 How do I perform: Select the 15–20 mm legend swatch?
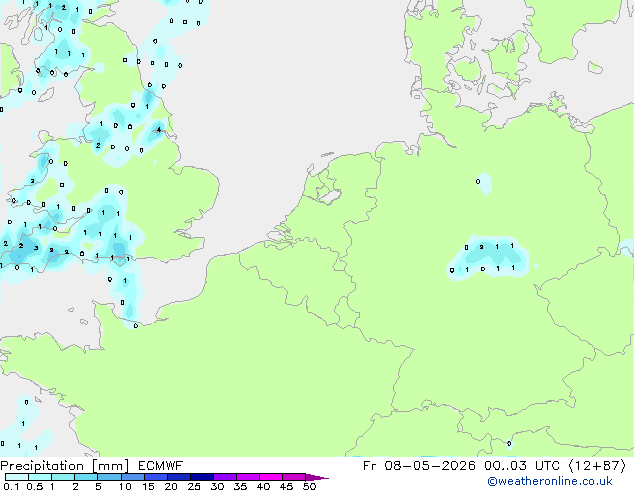[155, 477]
